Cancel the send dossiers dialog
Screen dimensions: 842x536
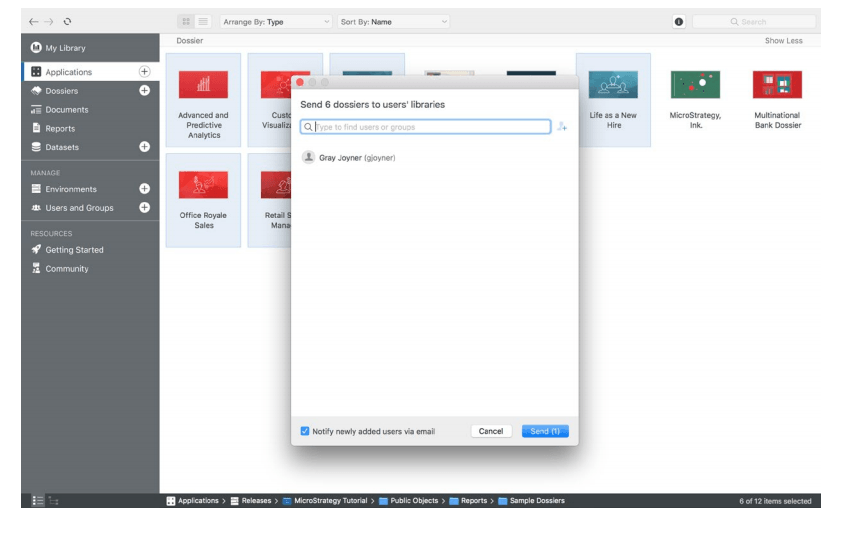tap(491, 431)
